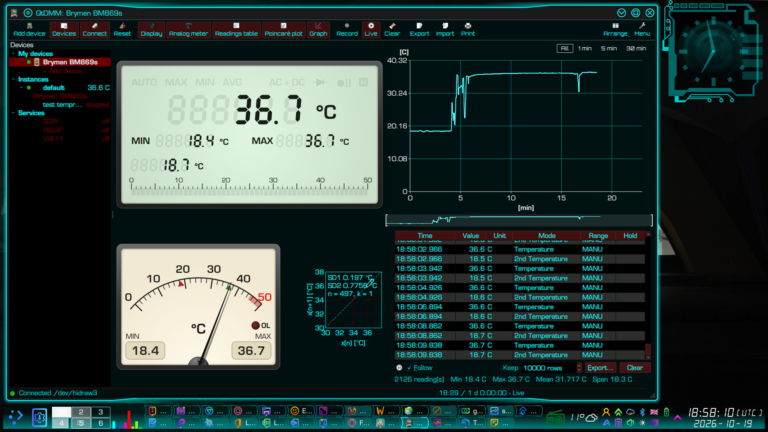This screenshot has width=768, height=432.
Task: Click the '+ Add device...' tree entry
Action: (66, 71)
